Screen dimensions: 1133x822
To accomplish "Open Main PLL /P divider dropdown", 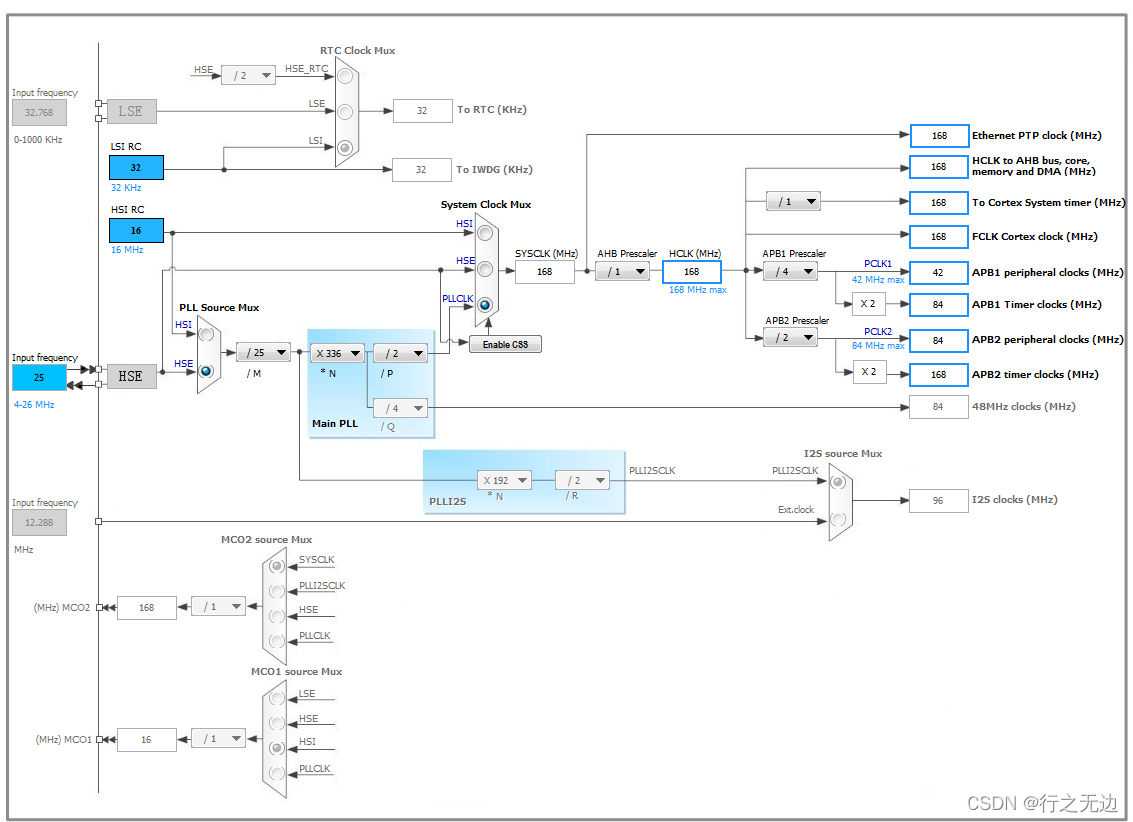I will pyautogui.click(x=400, y=353).
